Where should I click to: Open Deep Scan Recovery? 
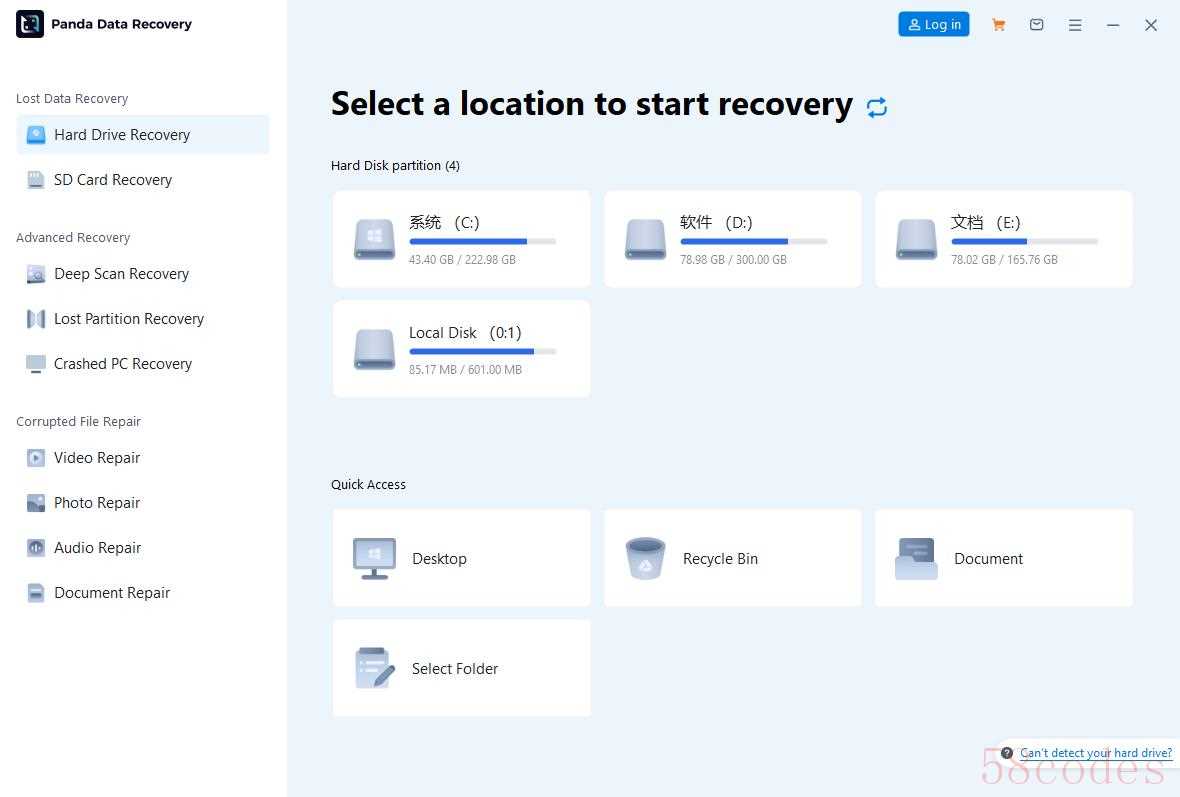click(143, 274)
